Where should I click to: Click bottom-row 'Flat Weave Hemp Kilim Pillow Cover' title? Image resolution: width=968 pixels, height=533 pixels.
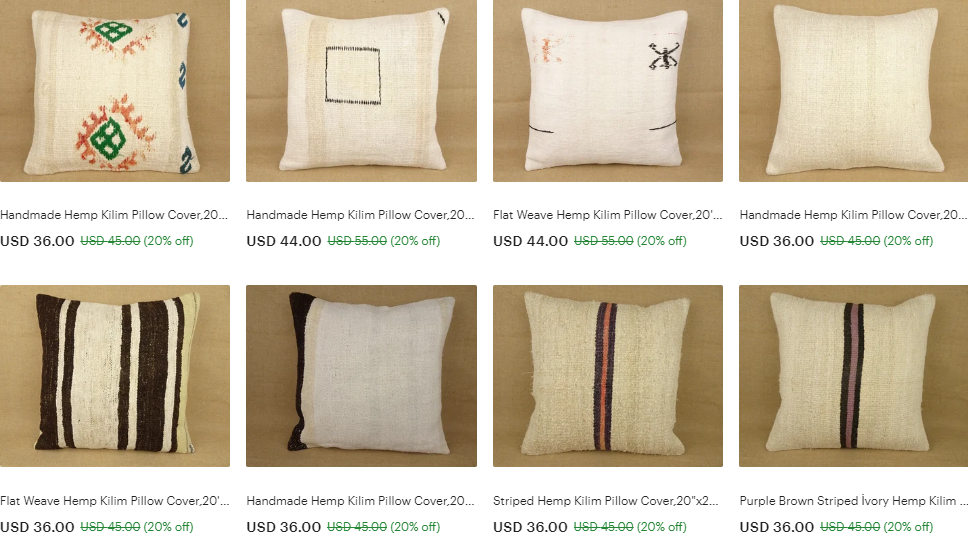pyautogui.click(x=115, y=501)
